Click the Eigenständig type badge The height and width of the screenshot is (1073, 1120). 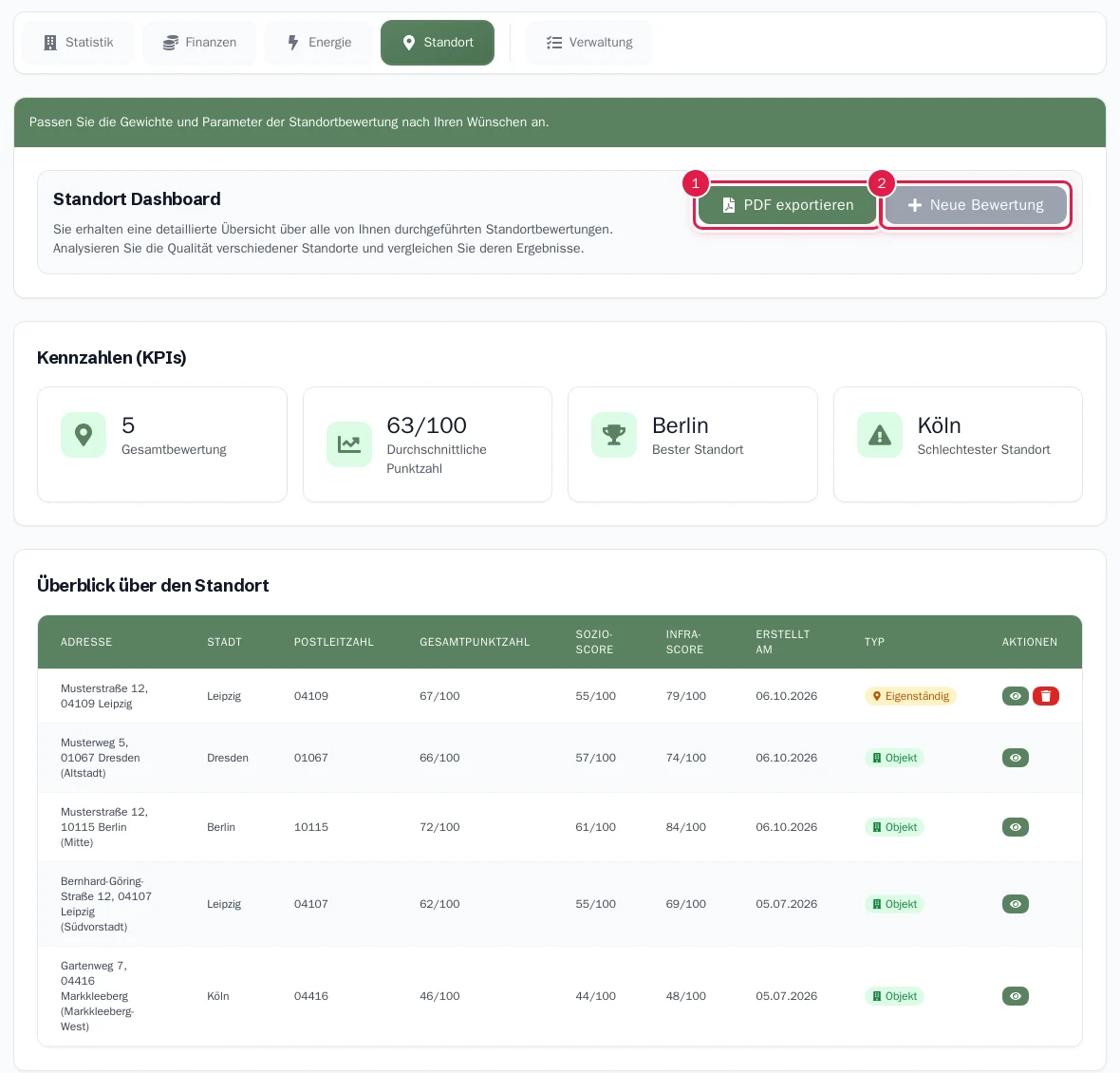pyautogui.click(x=911, y=696)
